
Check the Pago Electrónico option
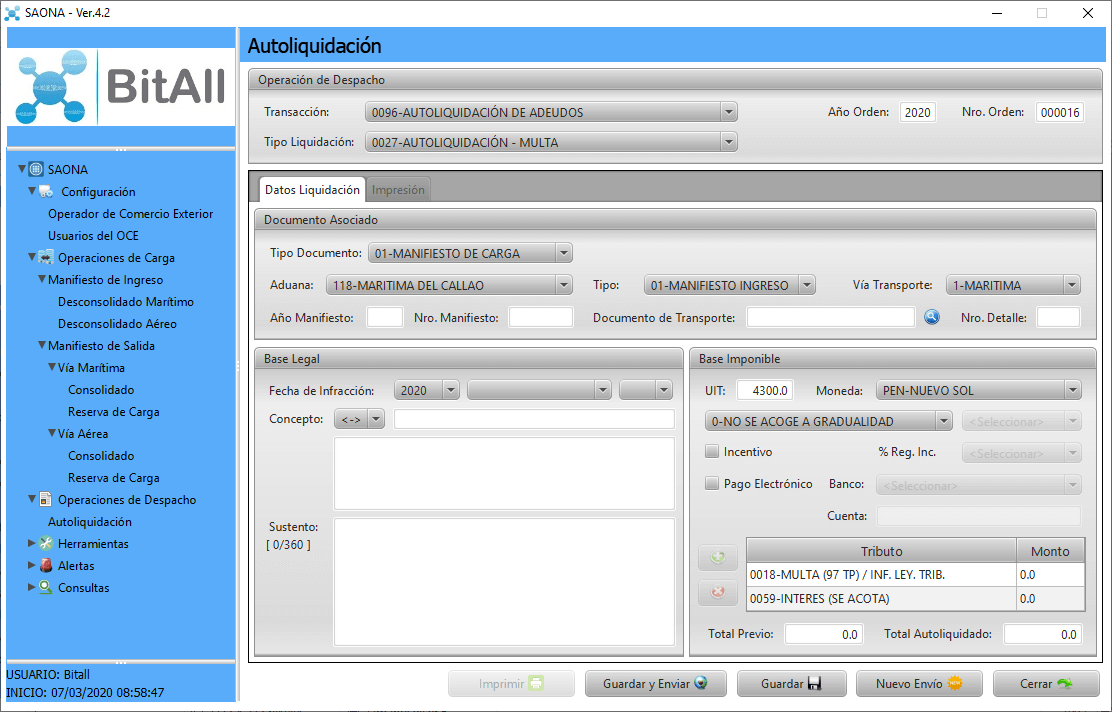pyautogui.click(x=712, y=484)
